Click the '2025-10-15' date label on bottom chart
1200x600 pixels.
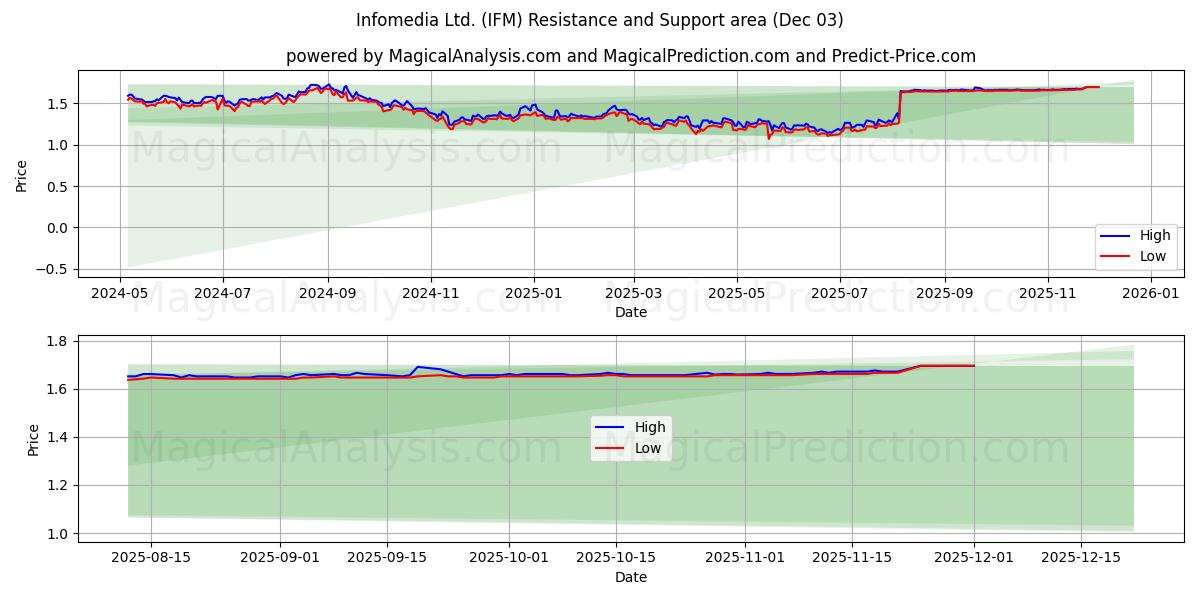click(x=615, y=558)
